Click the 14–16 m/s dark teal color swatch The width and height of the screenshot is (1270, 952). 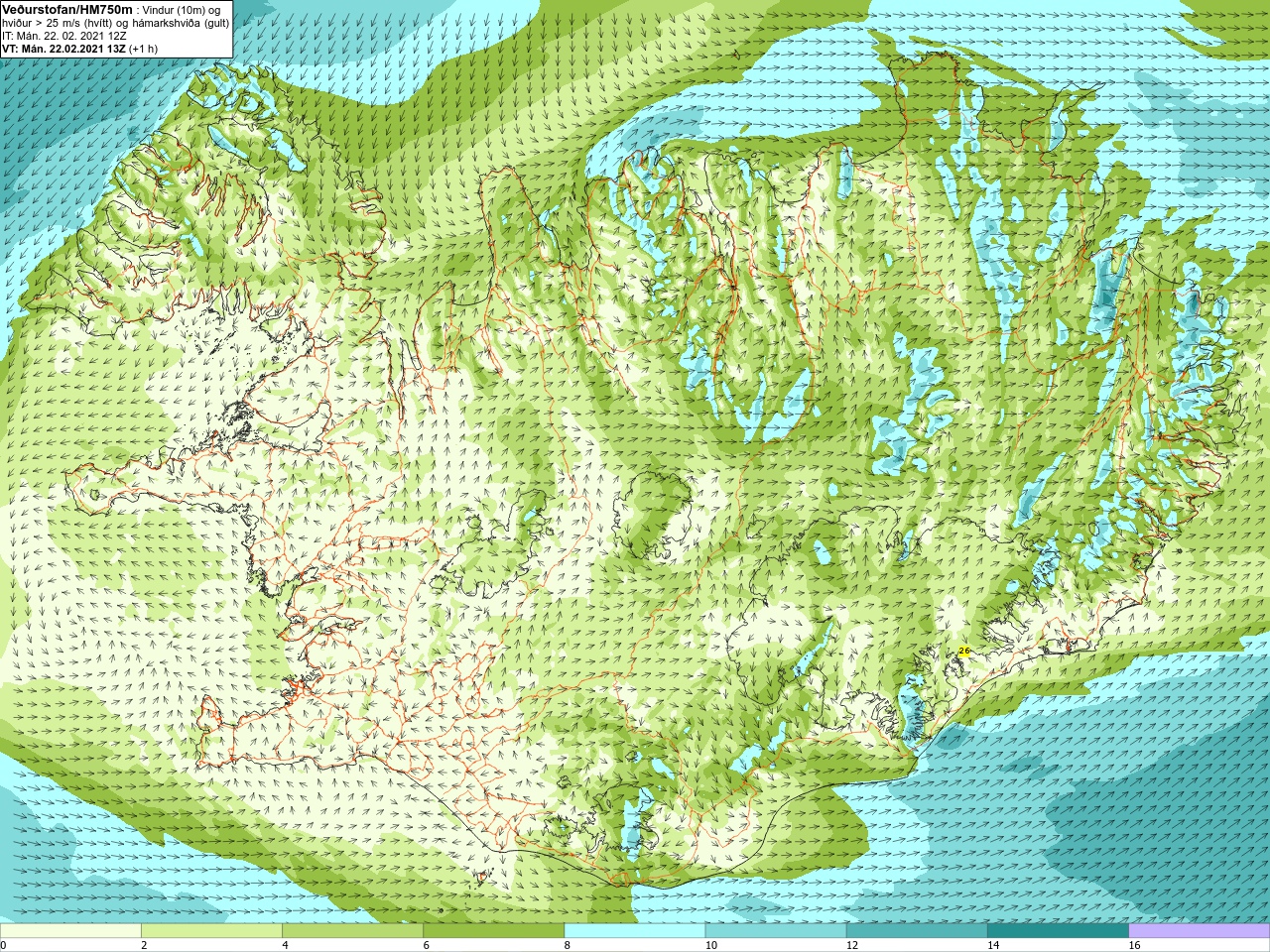[x=1059, y=931]
